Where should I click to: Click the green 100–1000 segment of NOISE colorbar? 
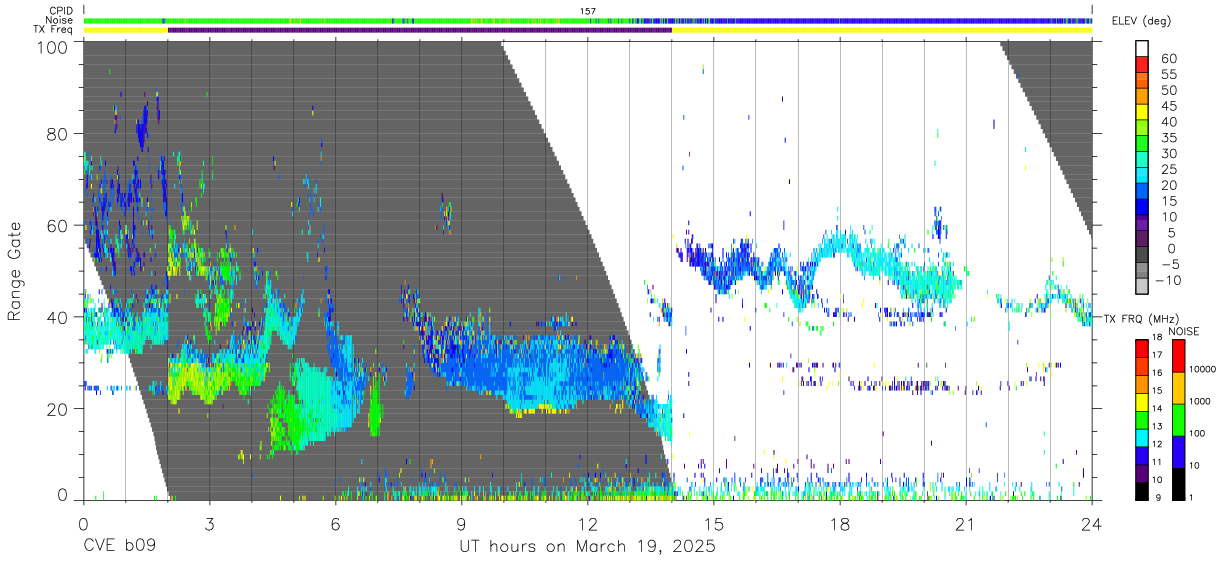point(1178,419)
